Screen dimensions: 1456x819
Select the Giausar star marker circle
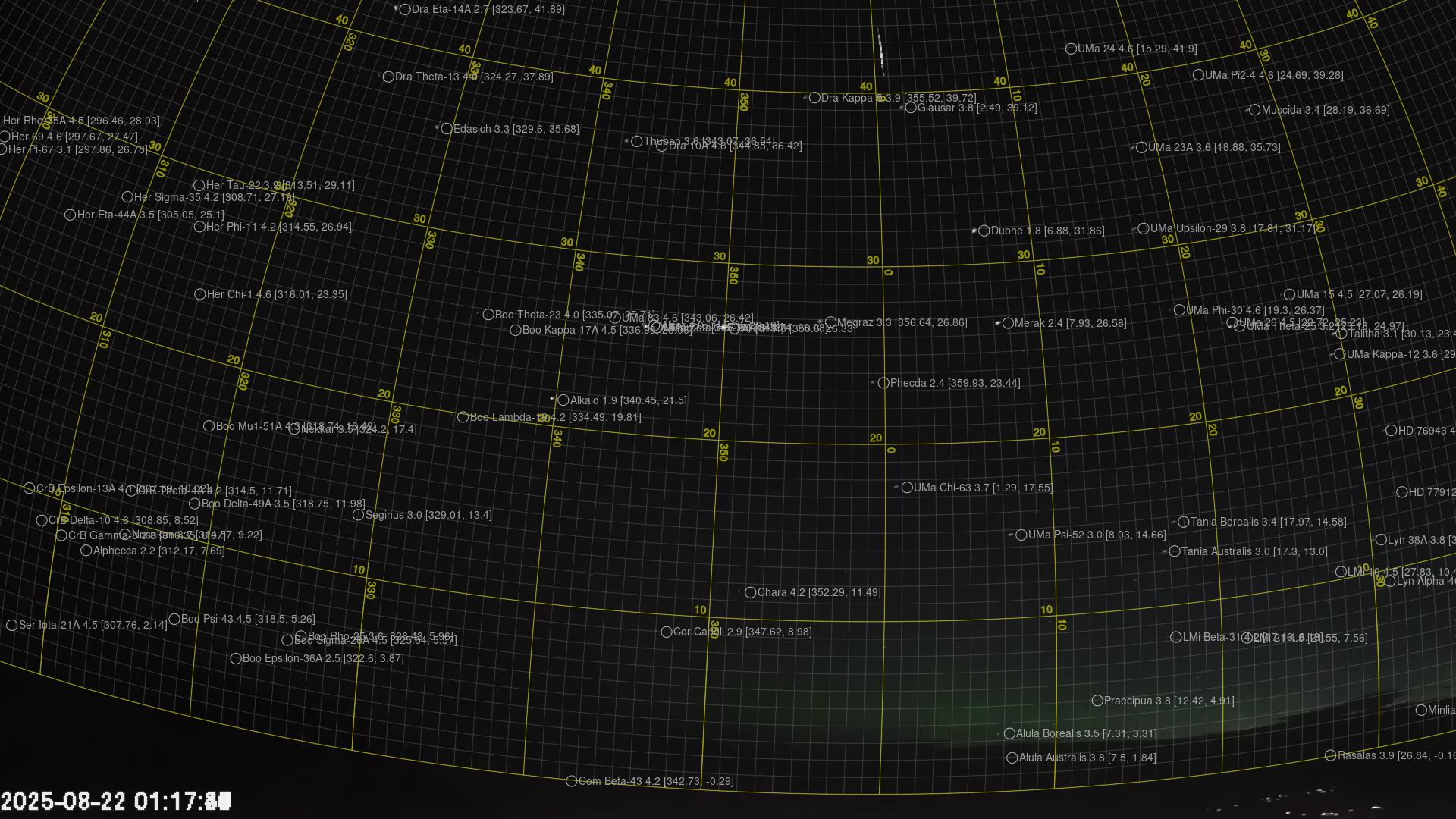click(911, 108)
